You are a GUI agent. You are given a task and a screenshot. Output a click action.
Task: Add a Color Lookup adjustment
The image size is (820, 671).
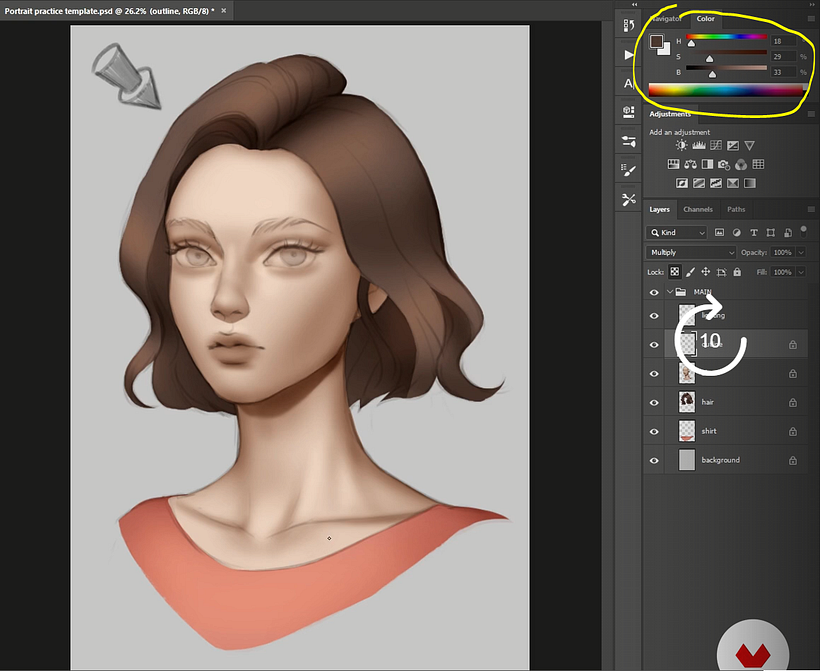click(758, 164)
